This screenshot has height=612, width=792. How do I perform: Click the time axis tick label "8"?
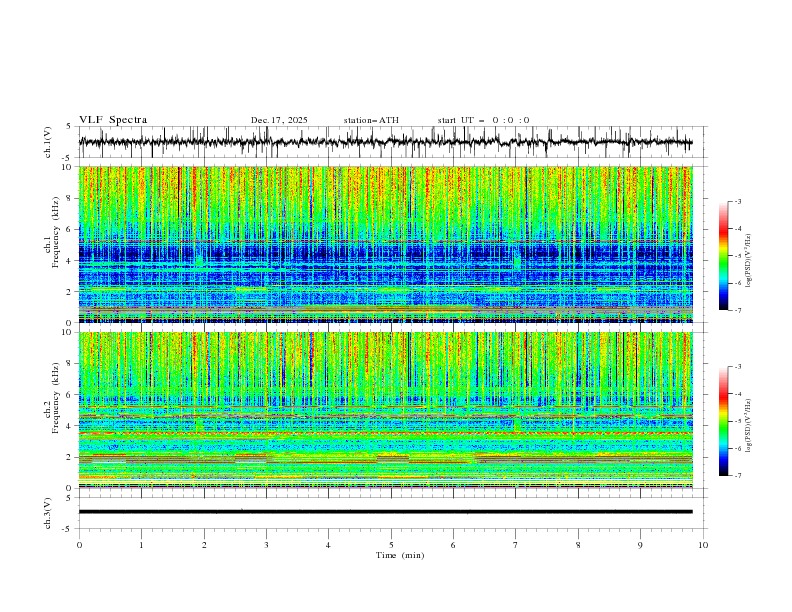click(578, 545)
